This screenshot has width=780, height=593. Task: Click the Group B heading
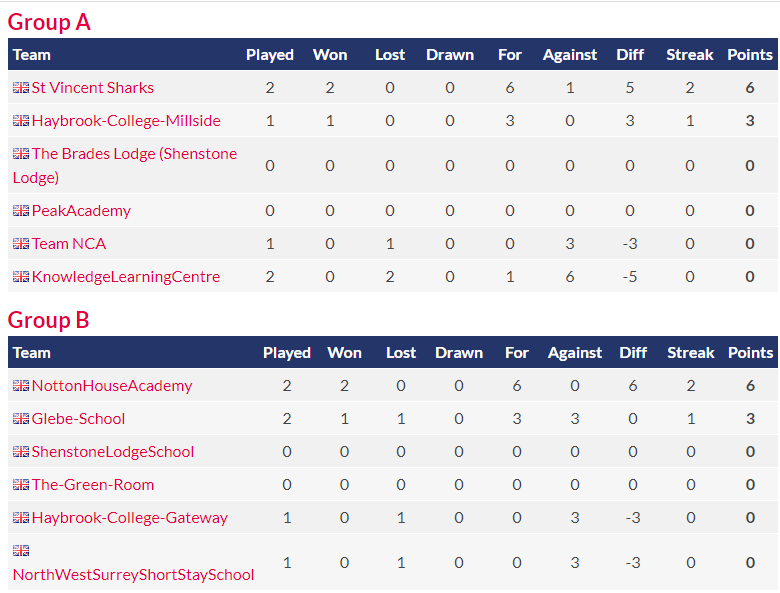tap(48, 320)
